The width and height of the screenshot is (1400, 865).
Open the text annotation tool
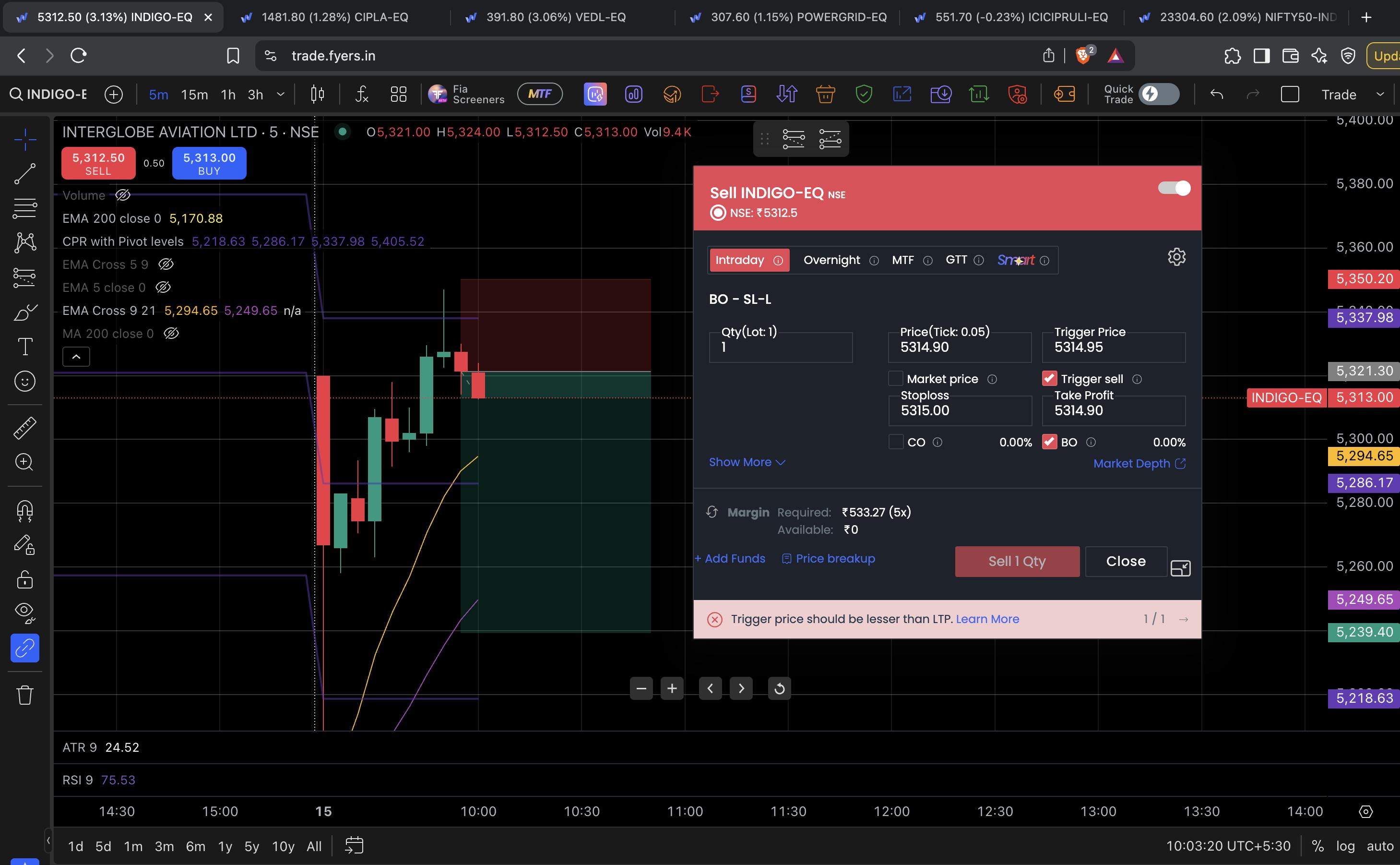(x=24, y=347)
